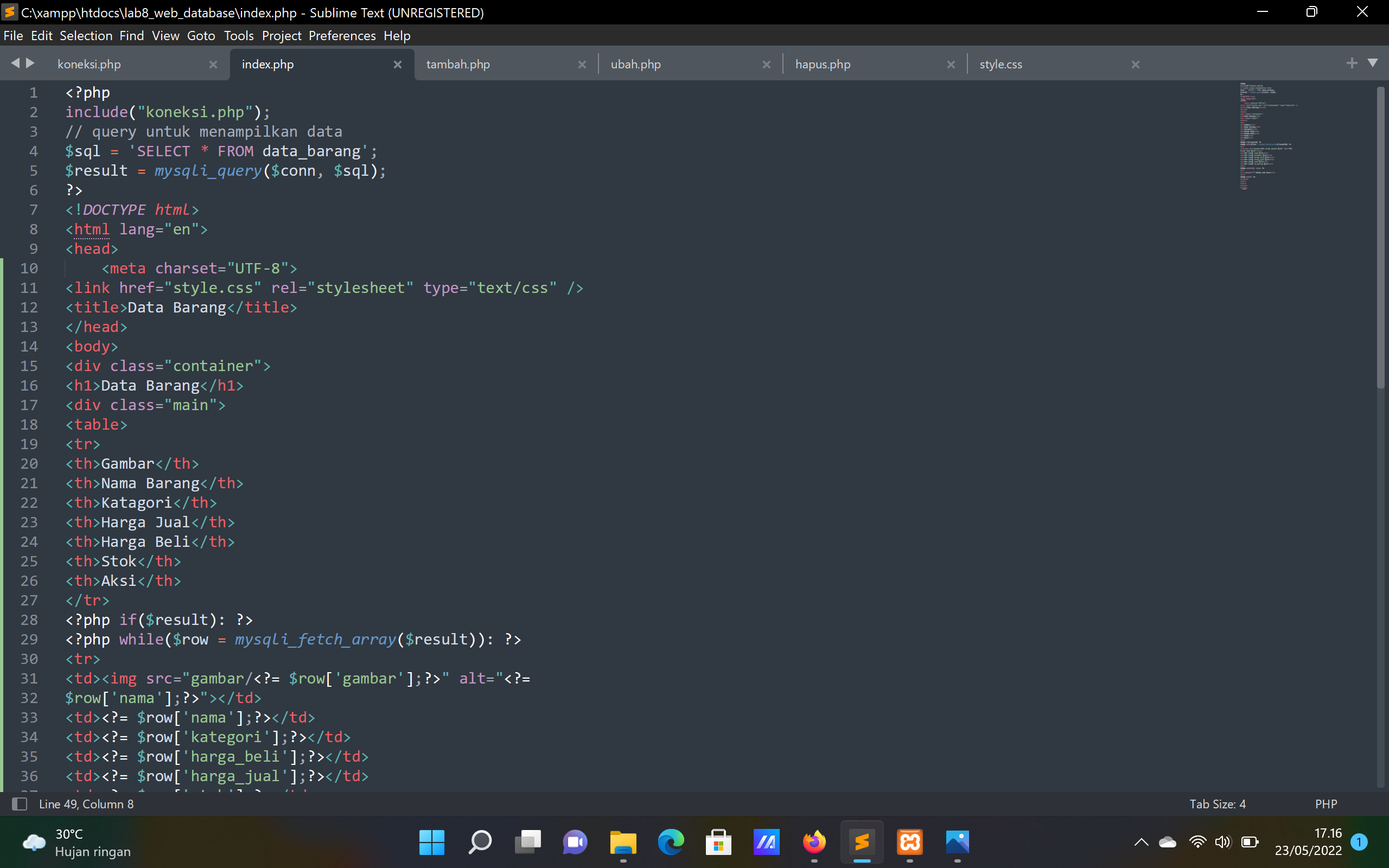Show hidden icons with the system tray chevron
Screen dimensions: 1389x868
point(1141,842)
